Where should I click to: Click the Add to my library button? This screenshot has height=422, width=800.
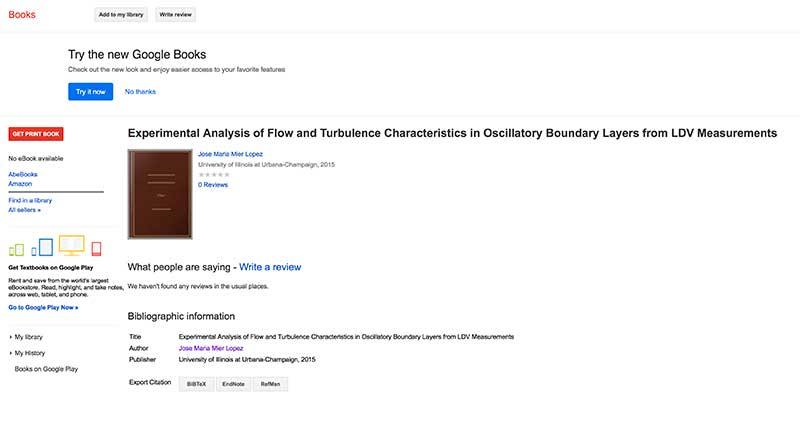(x=121, y=15)
